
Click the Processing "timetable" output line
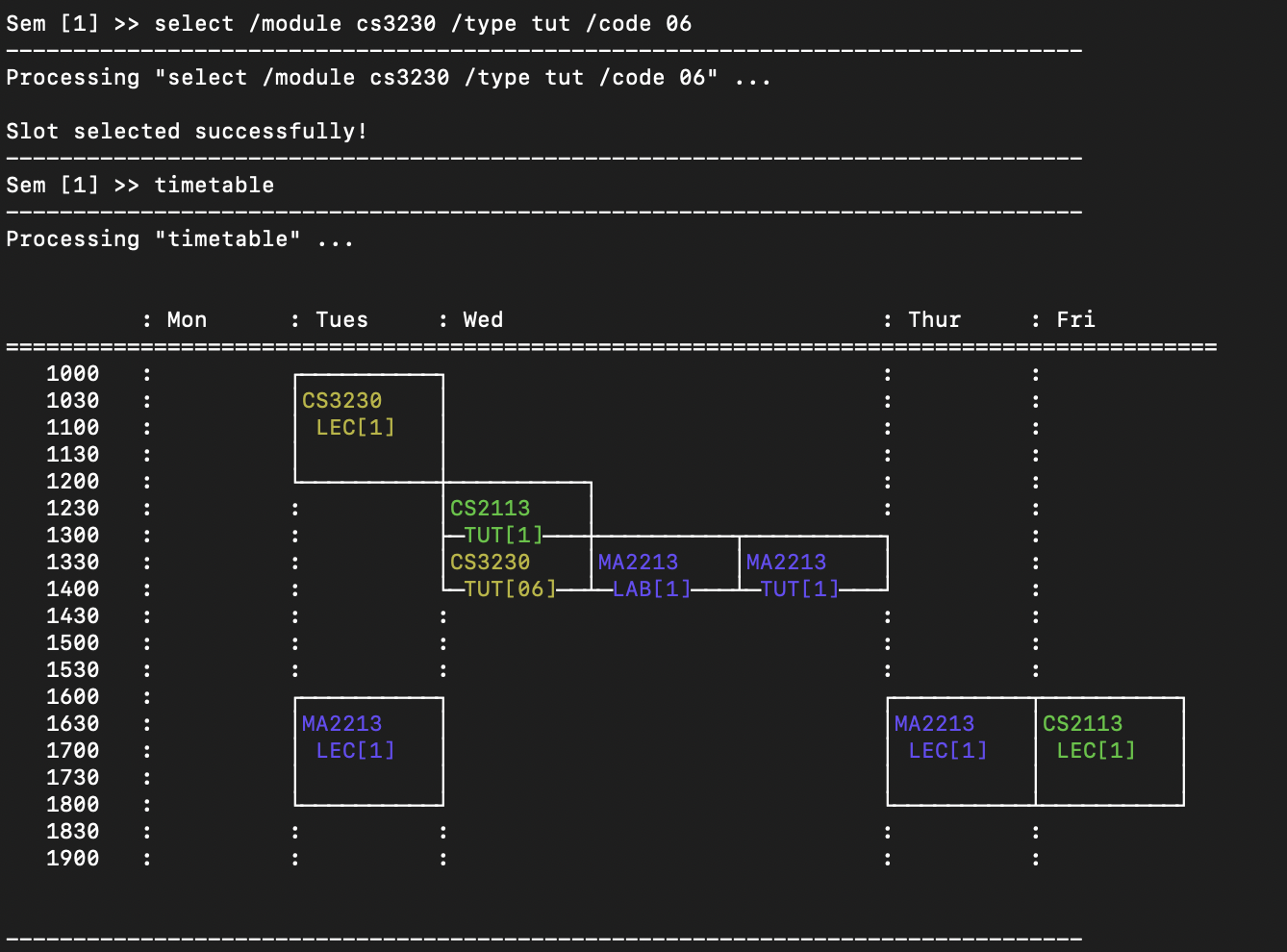pyautogui.click(x=180, y=239)
